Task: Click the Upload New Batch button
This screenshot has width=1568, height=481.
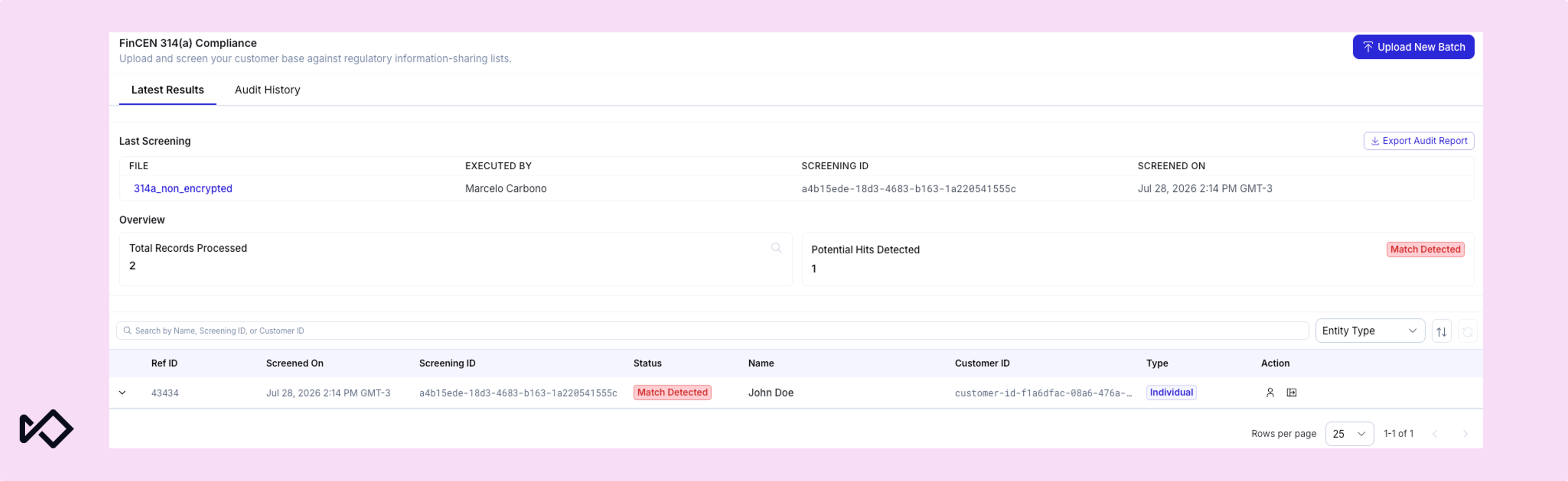Action: (1413, 47)
